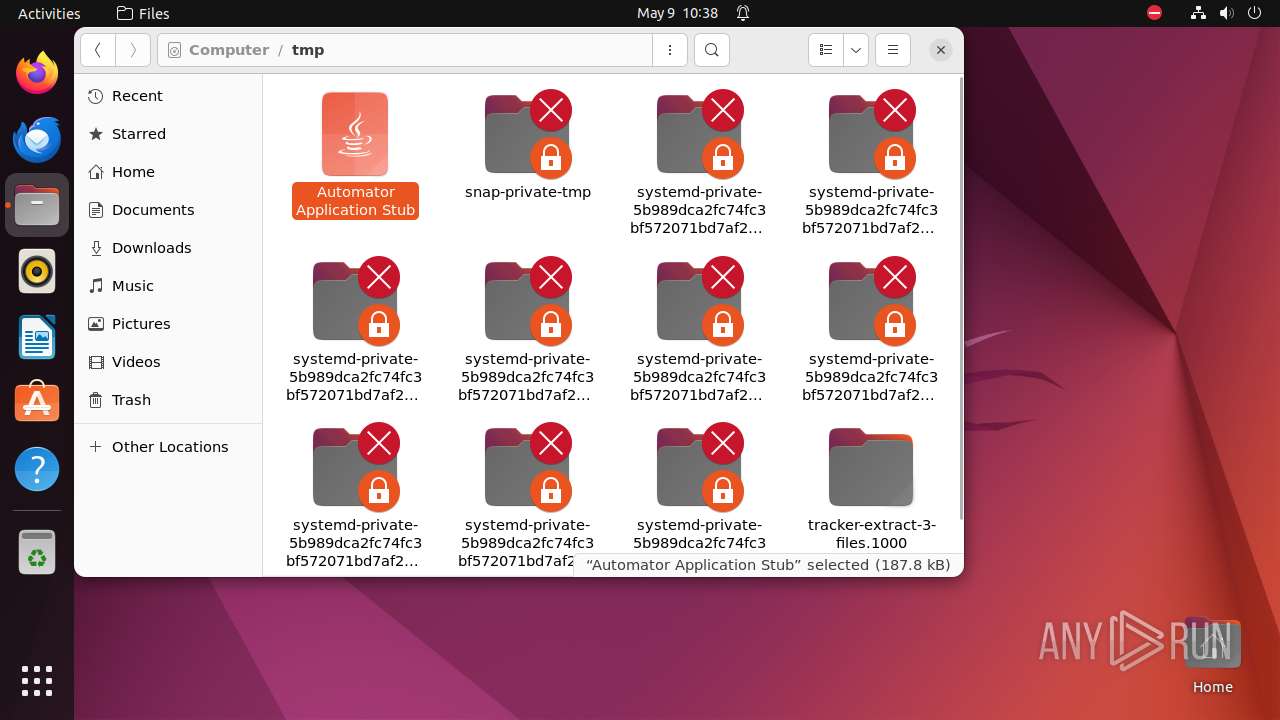Open Downloads in the sidebar
Image resolution: width=1280 pixels, height=720 pixels.
click(168, 248)
